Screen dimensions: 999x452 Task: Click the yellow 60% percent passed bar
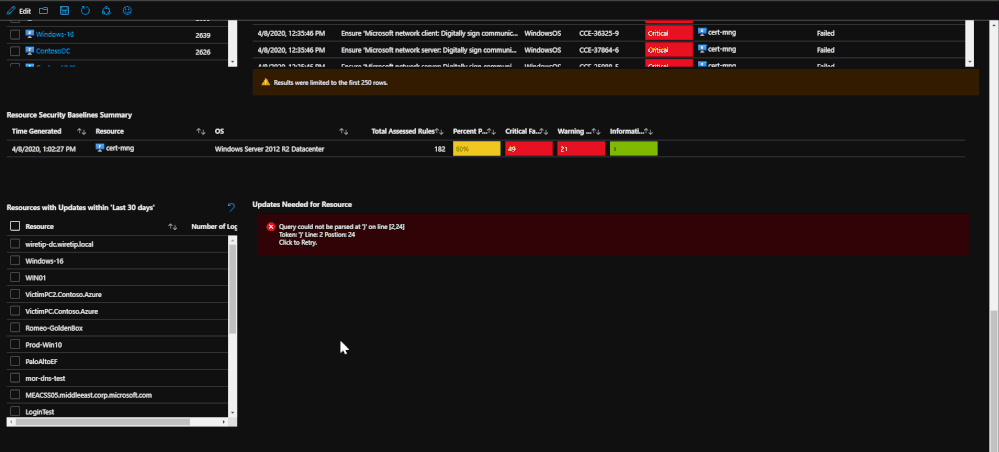coord(477,149)
